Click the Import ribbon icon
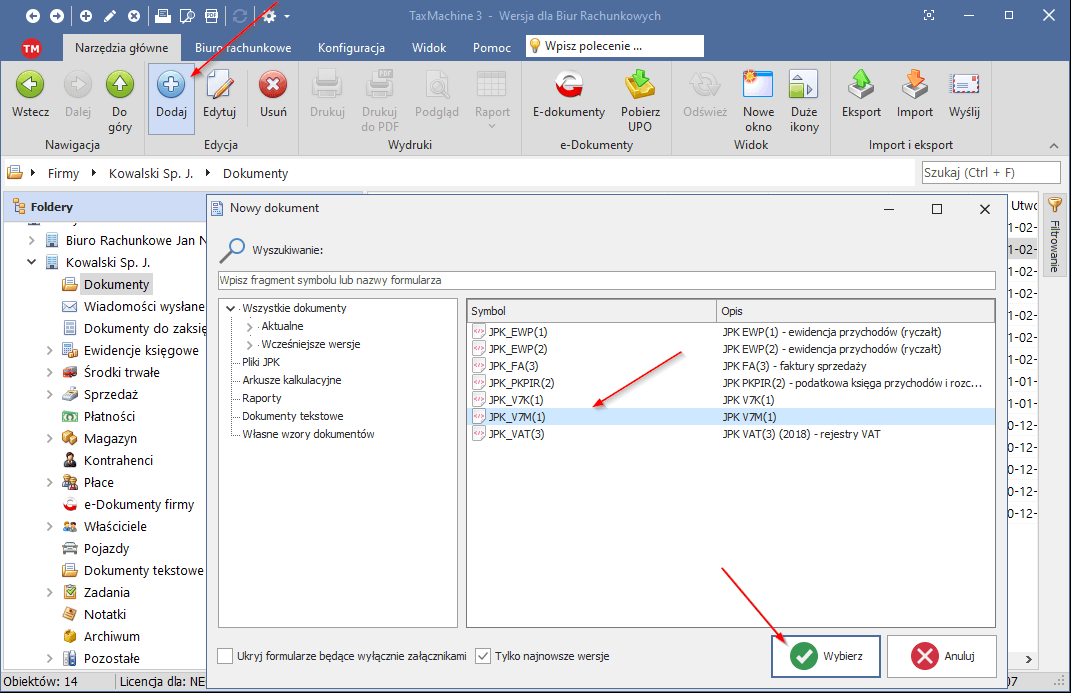Screen dimensions: 1071x693 (x=914, y=87)
